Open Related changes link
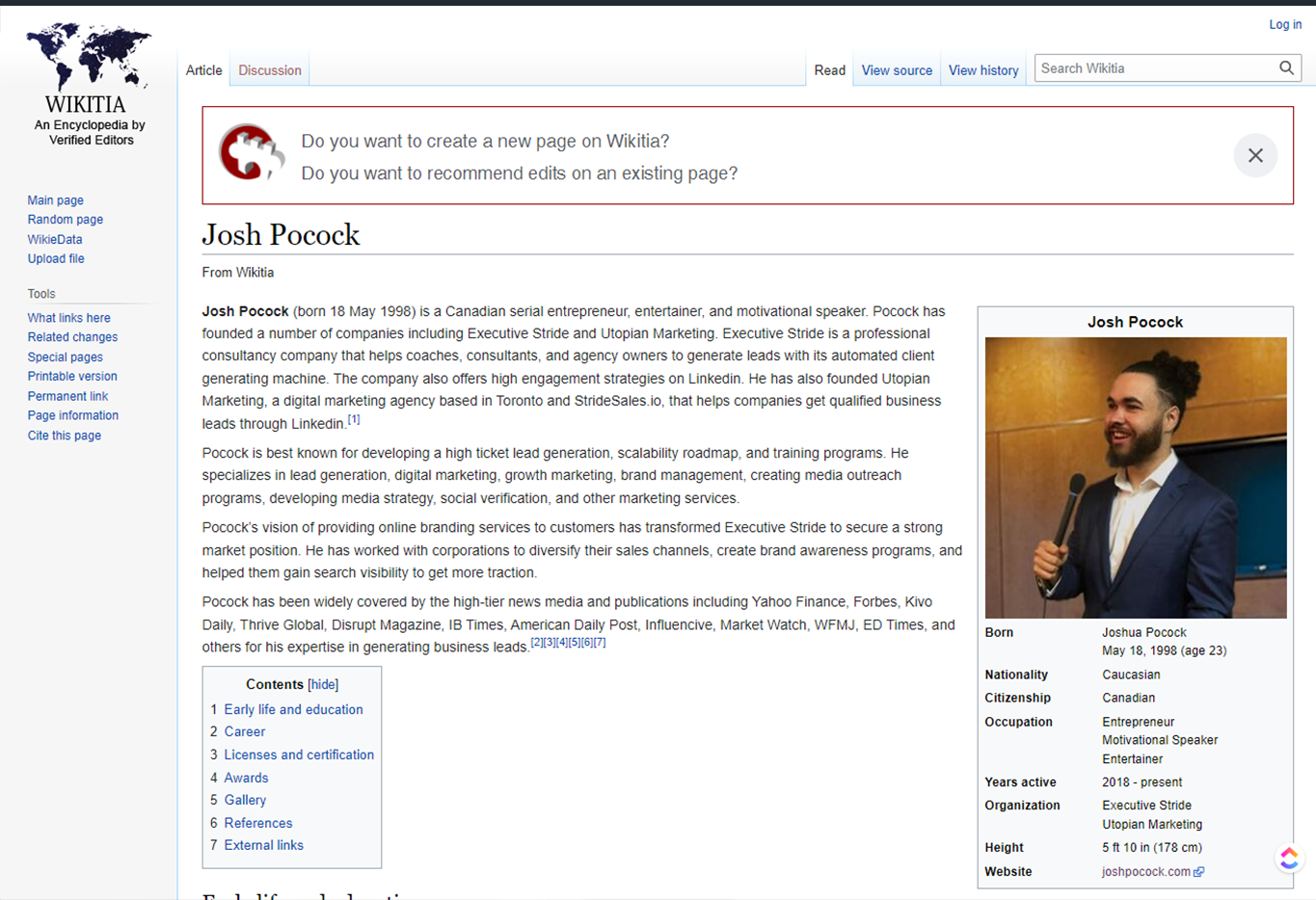 (x=72, y=337)
